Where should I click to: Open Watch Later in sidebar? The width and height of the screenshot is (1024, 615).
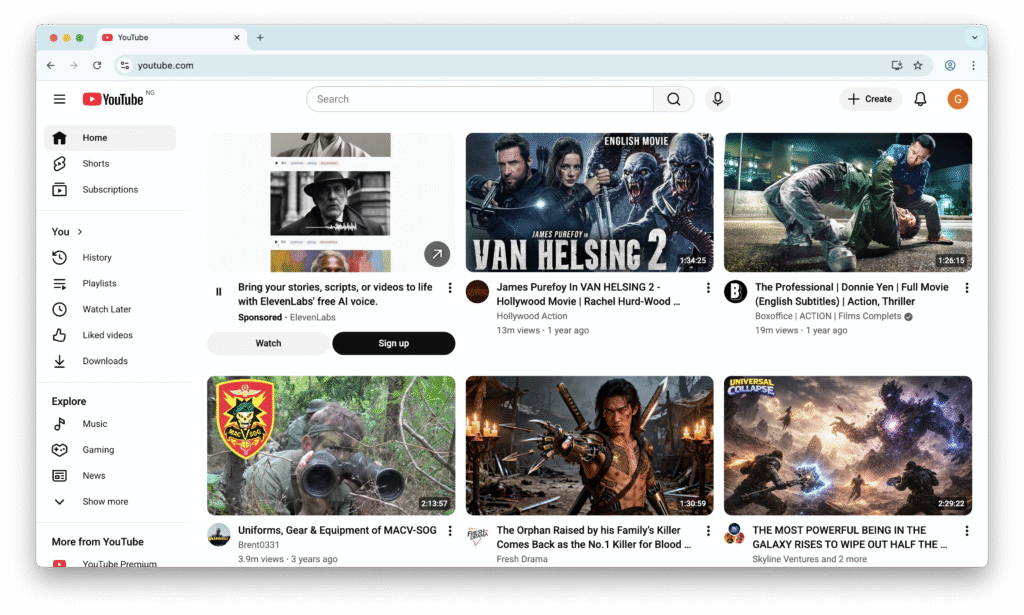106,310
